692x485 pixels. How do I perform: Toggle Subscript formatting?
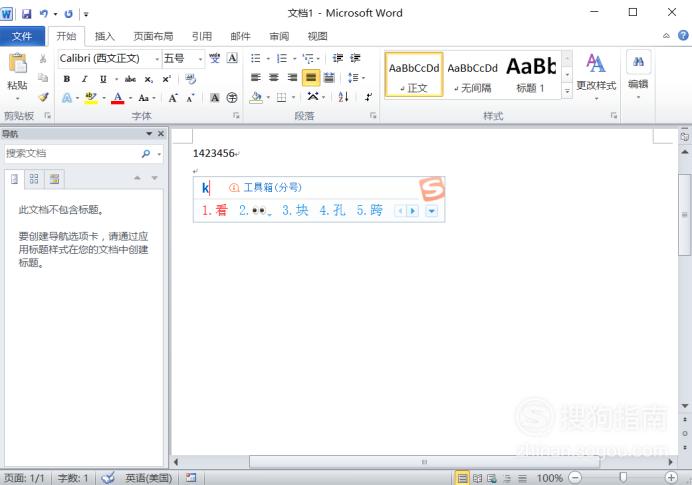tap(149, 79)
